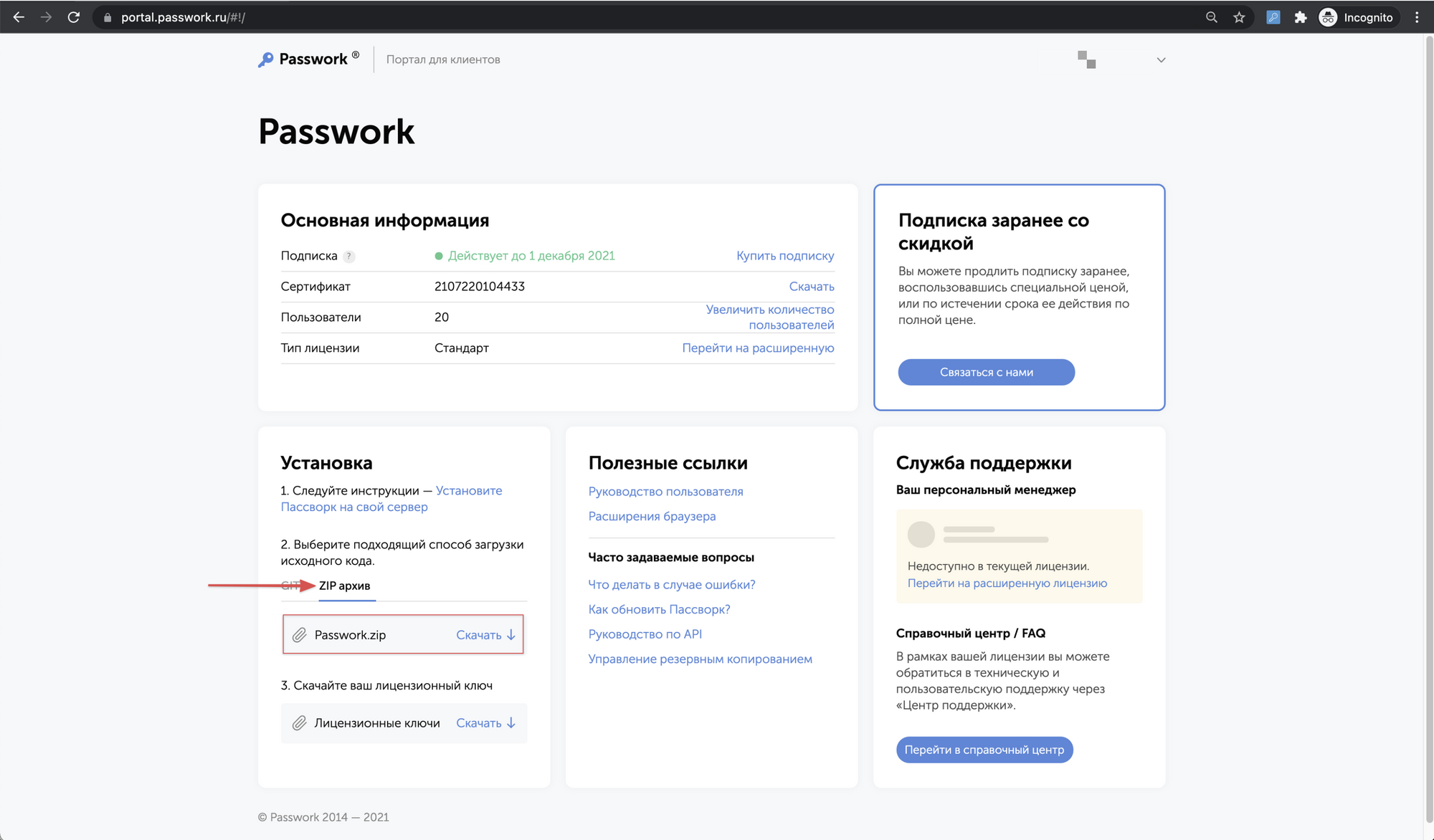Open the Расширения браузера link
The height and width of the screenshot is (840, 1434).
click(x=652, y=516)
